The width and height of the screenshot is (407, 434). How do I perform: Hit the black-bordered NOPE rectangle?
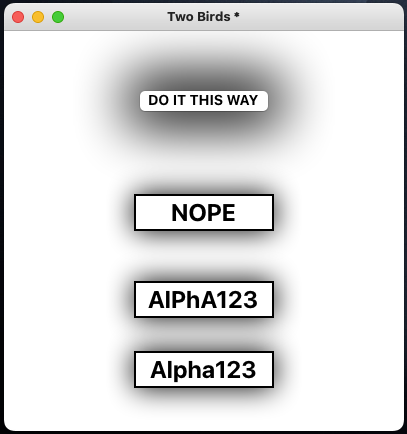tap(204, 212)
